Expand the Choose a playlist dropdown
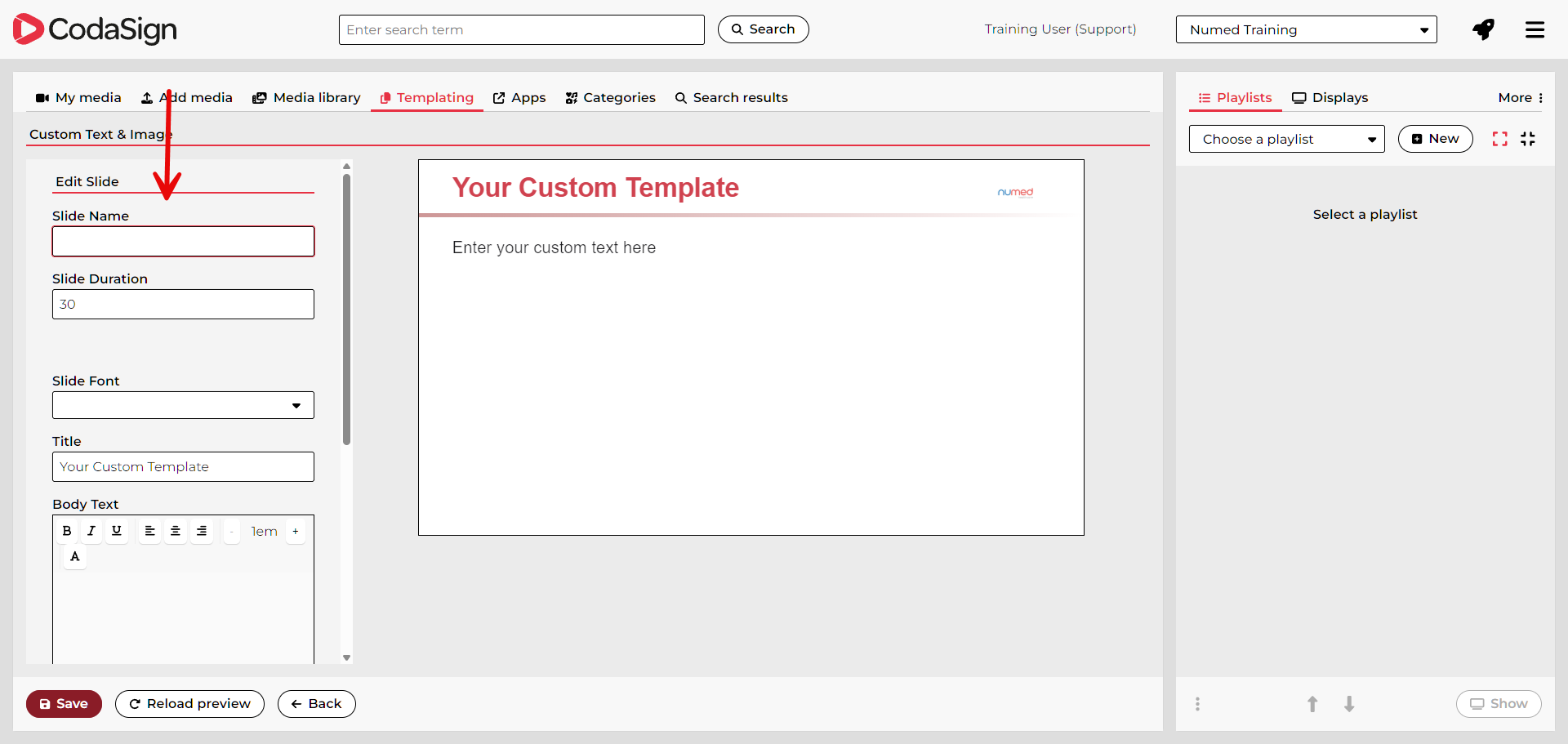This screenshot has width=1568, height=744. coord(1286,139)
